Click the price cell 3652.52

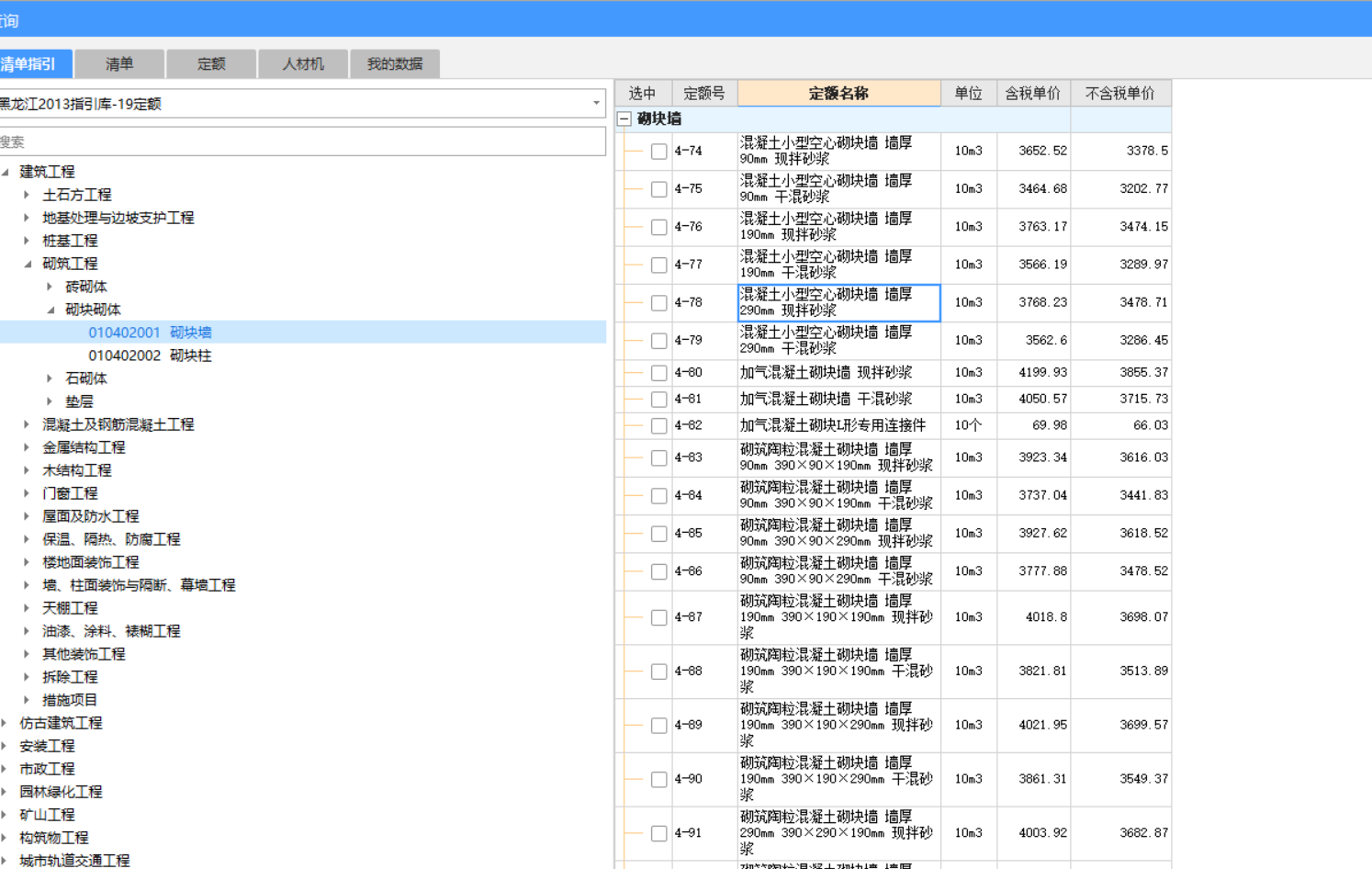click(x=1033, y=151)
